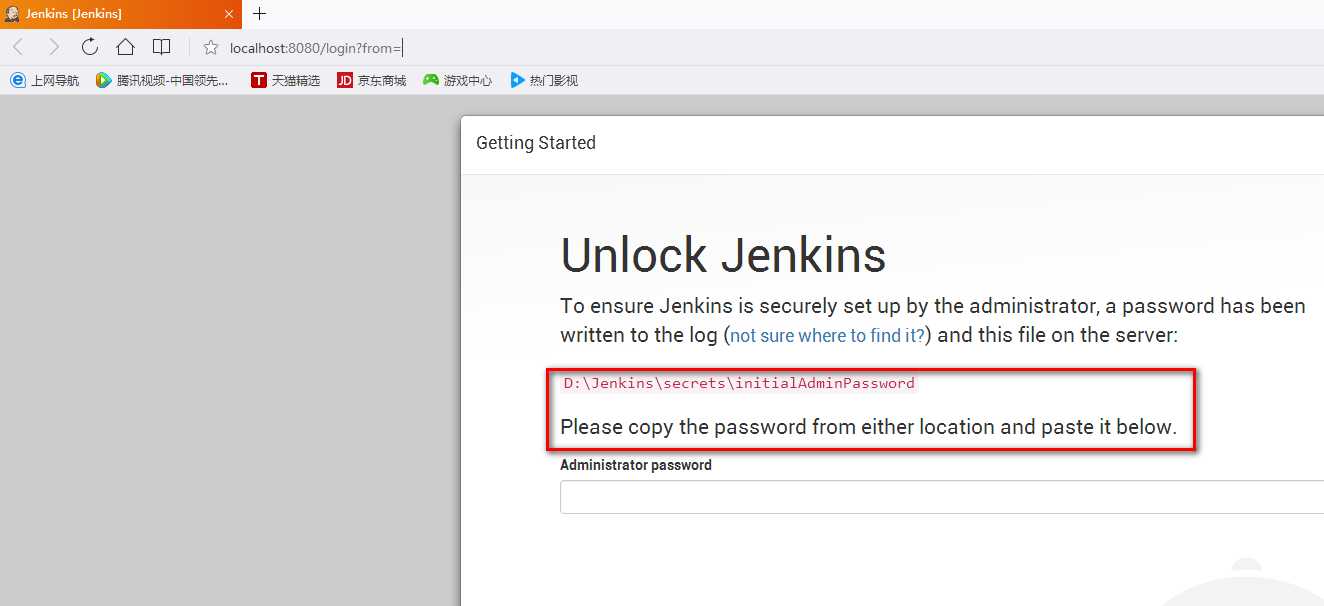The height and width of the screenshot is (606, 1324).
Task: Click the Administrator password label
Action: click(x=636, y=465)
